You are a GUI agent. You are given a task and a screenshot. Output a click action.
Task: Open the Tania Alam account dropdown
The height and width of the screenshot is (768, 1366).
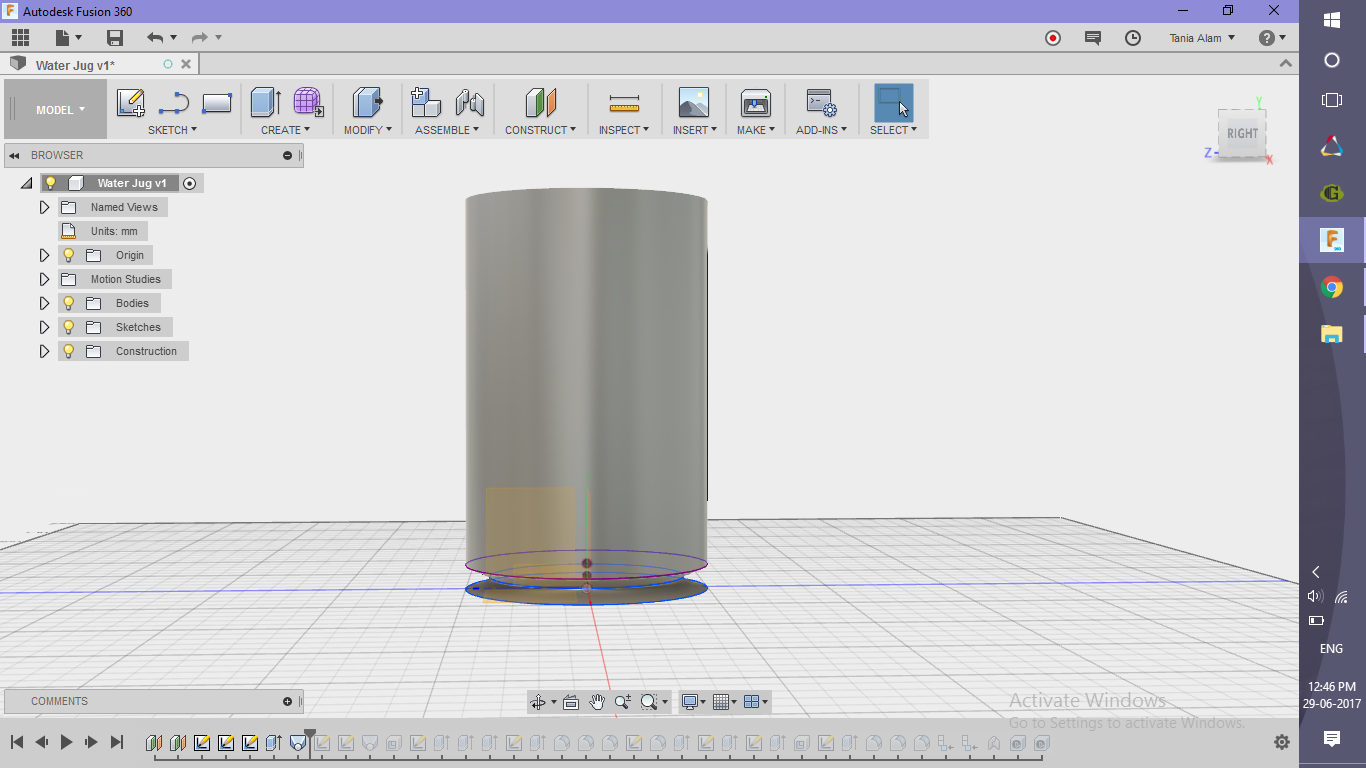click(1202, 38)
